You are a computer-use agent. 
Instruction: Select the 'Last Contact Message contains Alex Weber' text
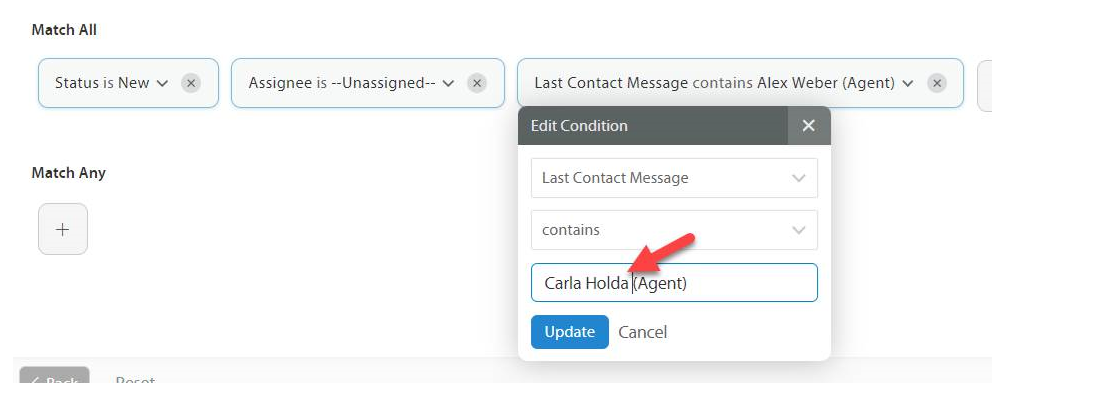(714, 83)
